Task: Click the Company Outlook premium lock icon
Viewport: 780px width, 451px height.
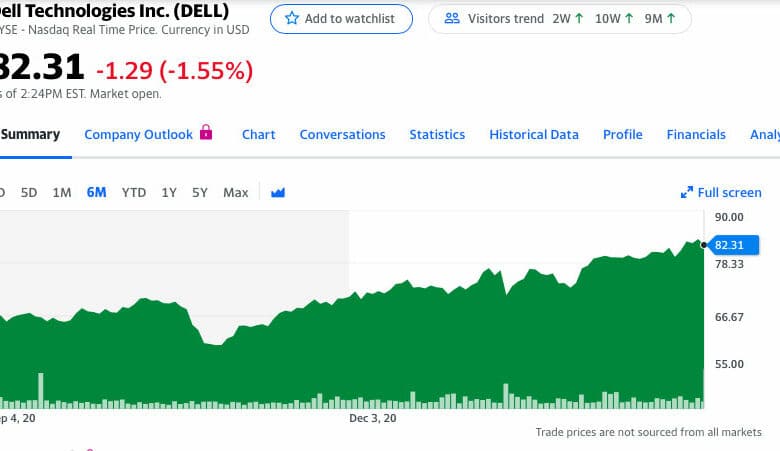Action: pos(206,132)
